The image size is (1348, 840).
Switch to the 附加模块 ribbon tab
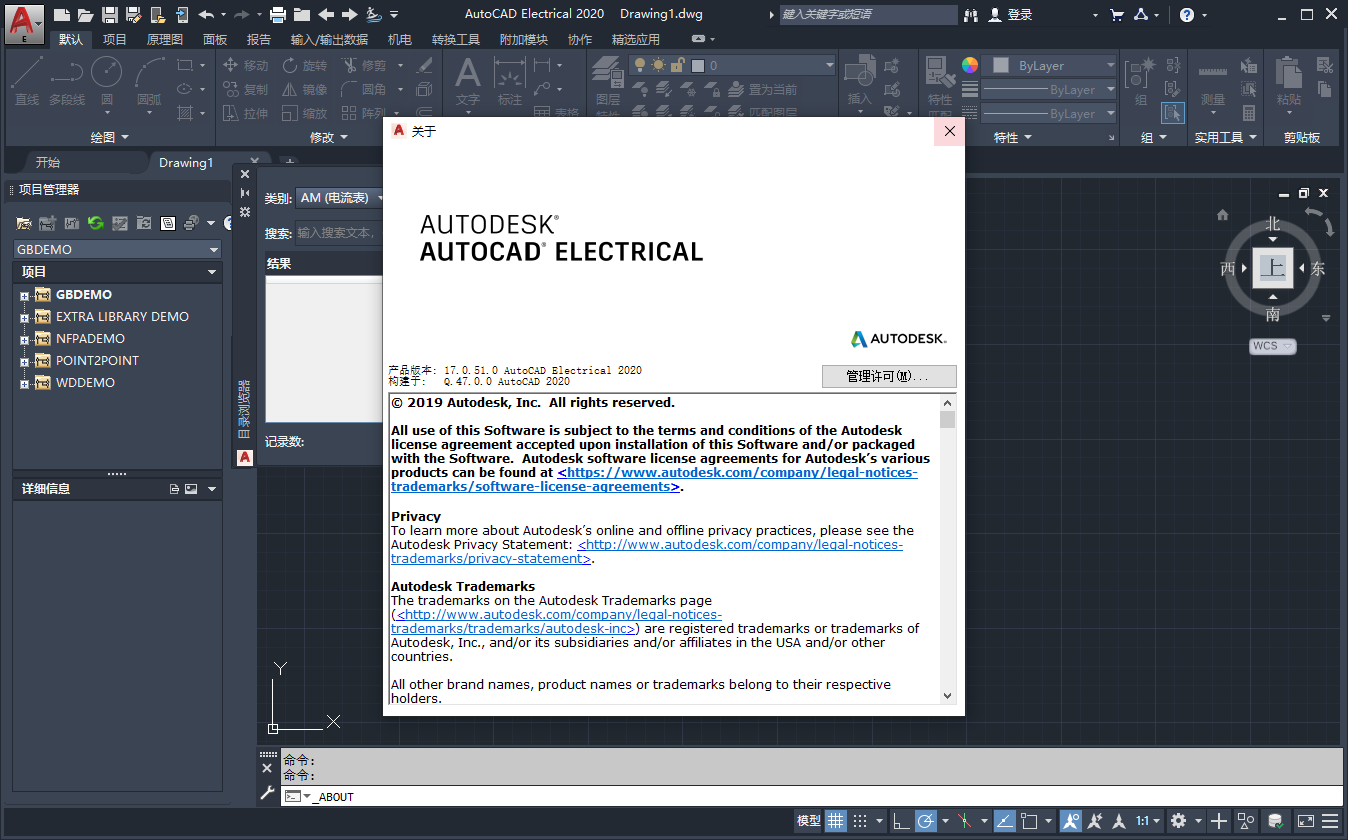pyautogui.click(x=525, y=38)
